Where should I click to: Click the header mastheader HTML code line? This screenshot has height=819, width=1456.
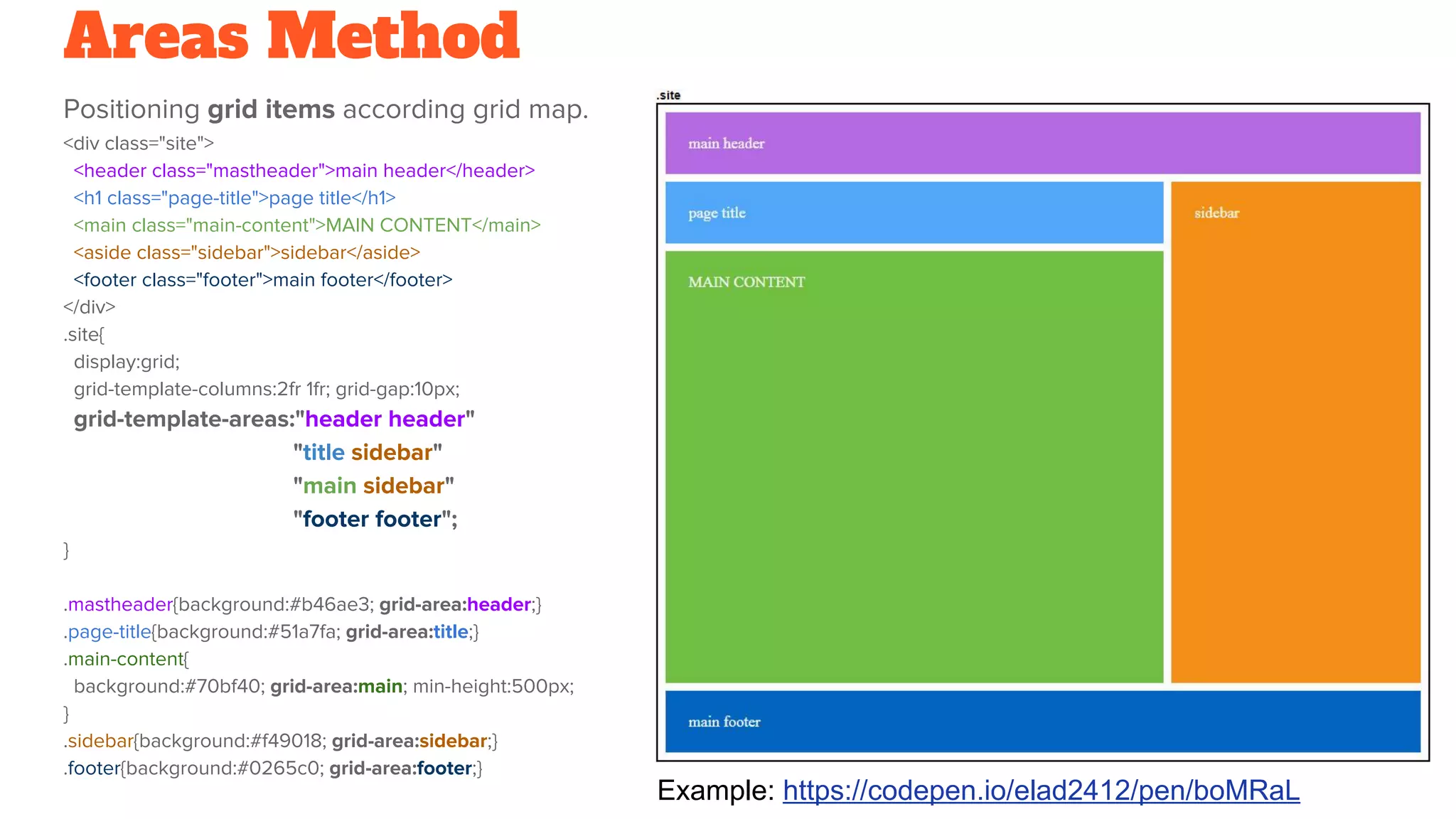pos(304,171)
